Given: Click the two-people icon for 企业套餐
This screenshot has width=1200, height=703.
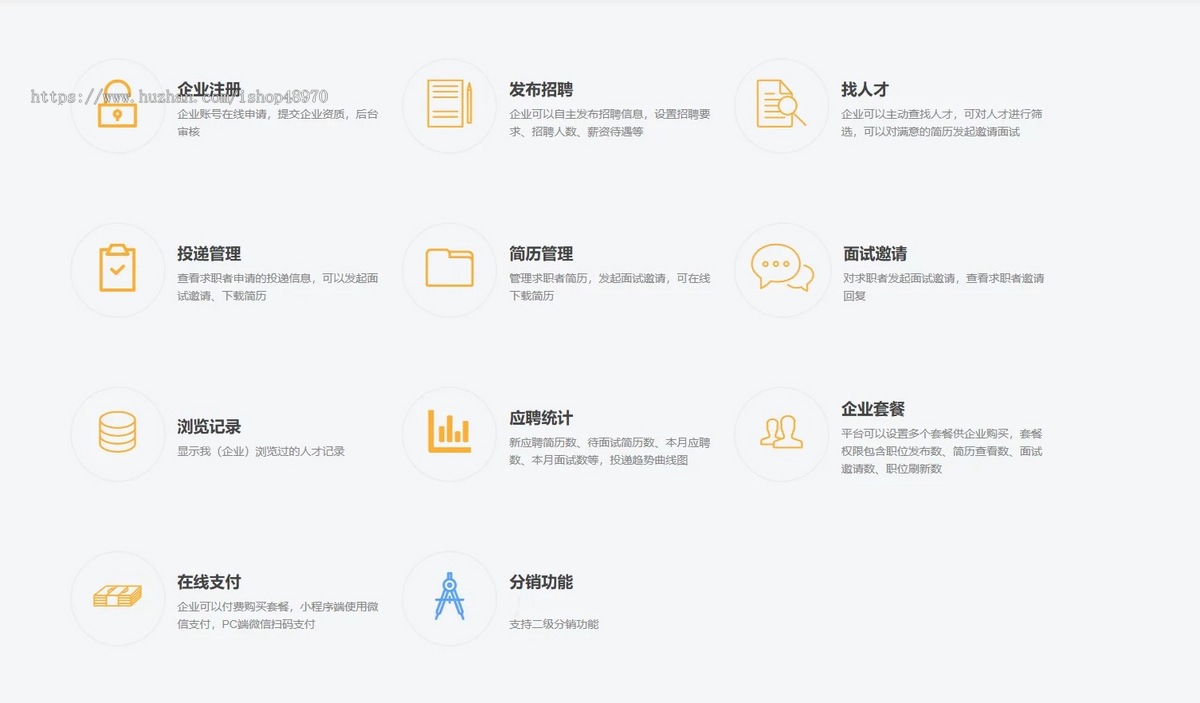Looking at the screenshot, I should (781, 432).
